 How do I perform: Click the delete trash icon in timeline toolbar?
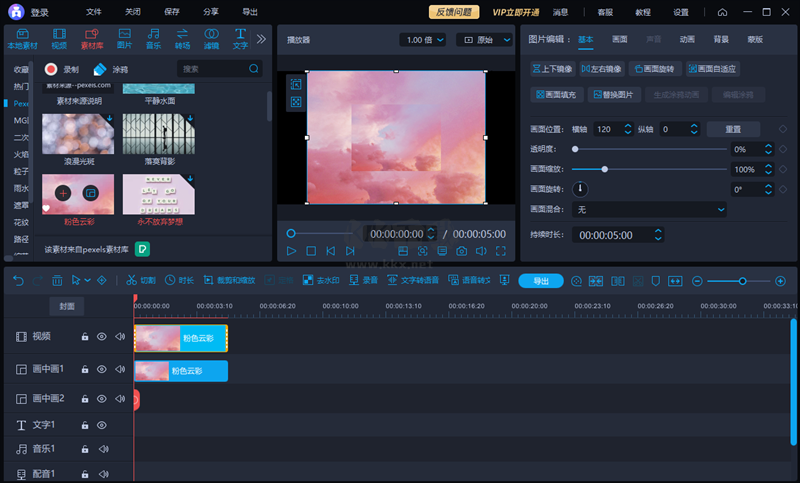point(57,281)
